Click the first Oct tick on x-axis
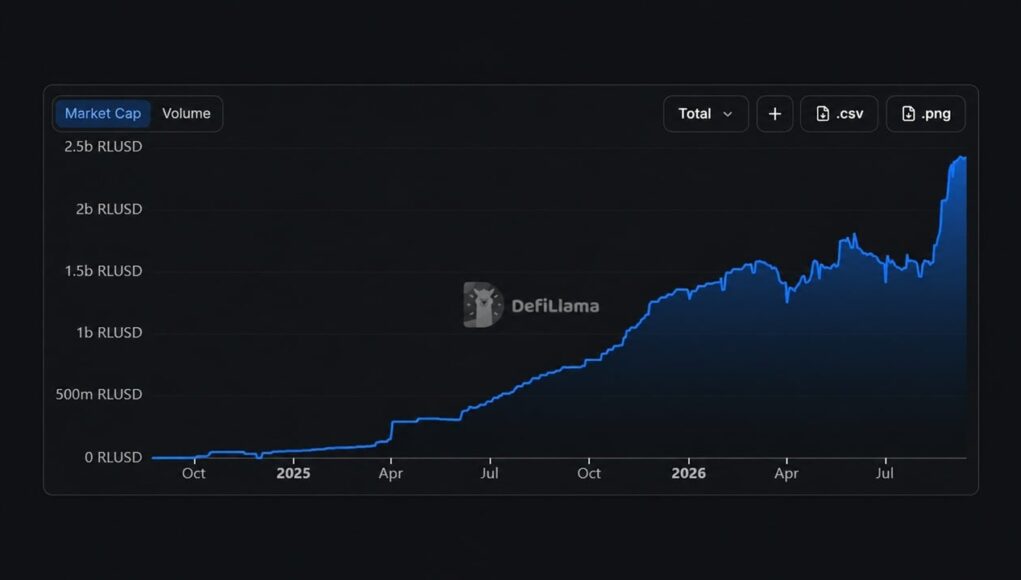1021x580 pixels. 193,473
